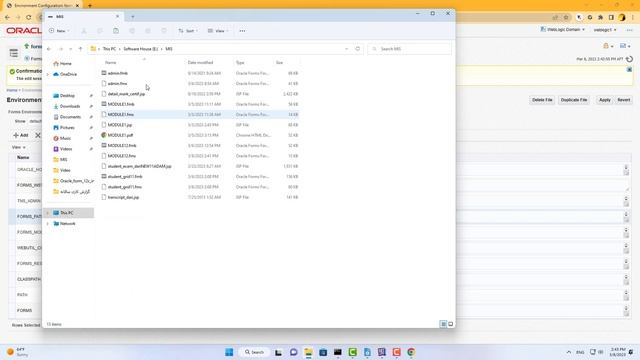Open Desktop in quick access
640x360 pixels.
(x=64, y=96)
